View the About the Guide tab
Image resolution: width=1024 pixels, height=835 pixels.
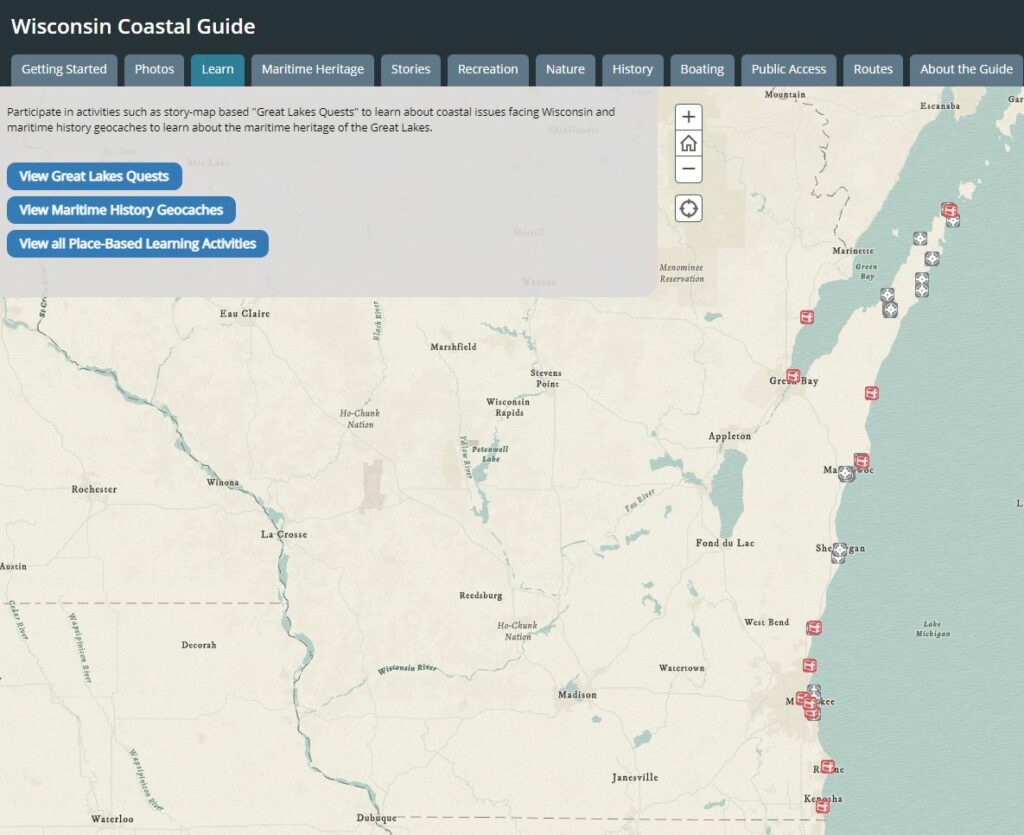coord(965,69)
